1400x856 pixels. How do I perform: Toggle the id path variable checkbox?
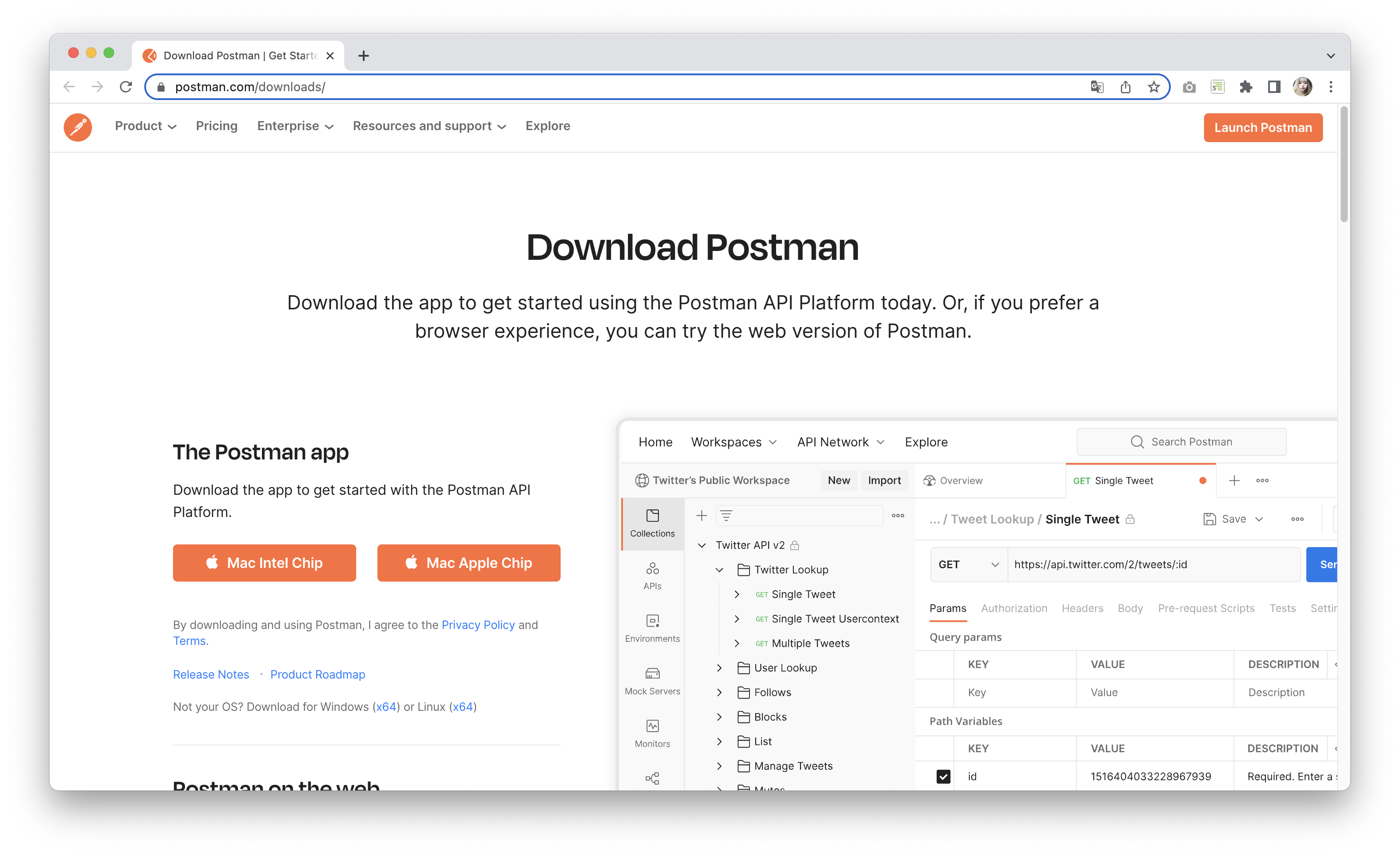(943, 776)
